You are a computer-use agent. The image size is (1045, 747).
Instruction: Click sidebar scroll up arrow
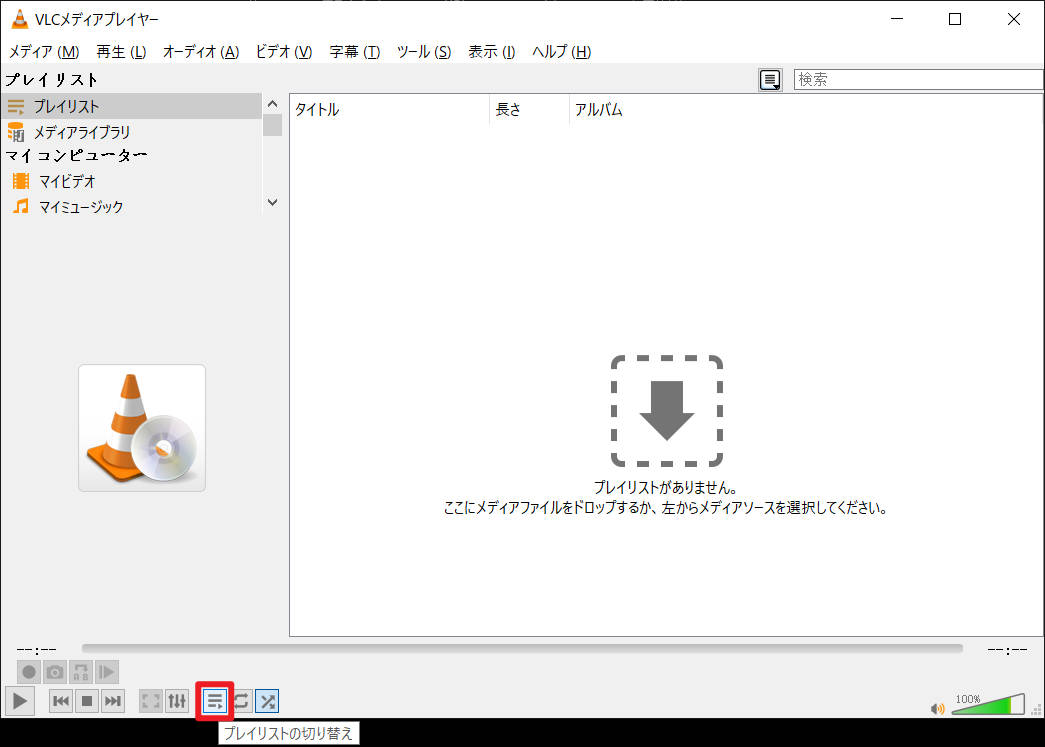pyautogui.click(x=272, y=104)
